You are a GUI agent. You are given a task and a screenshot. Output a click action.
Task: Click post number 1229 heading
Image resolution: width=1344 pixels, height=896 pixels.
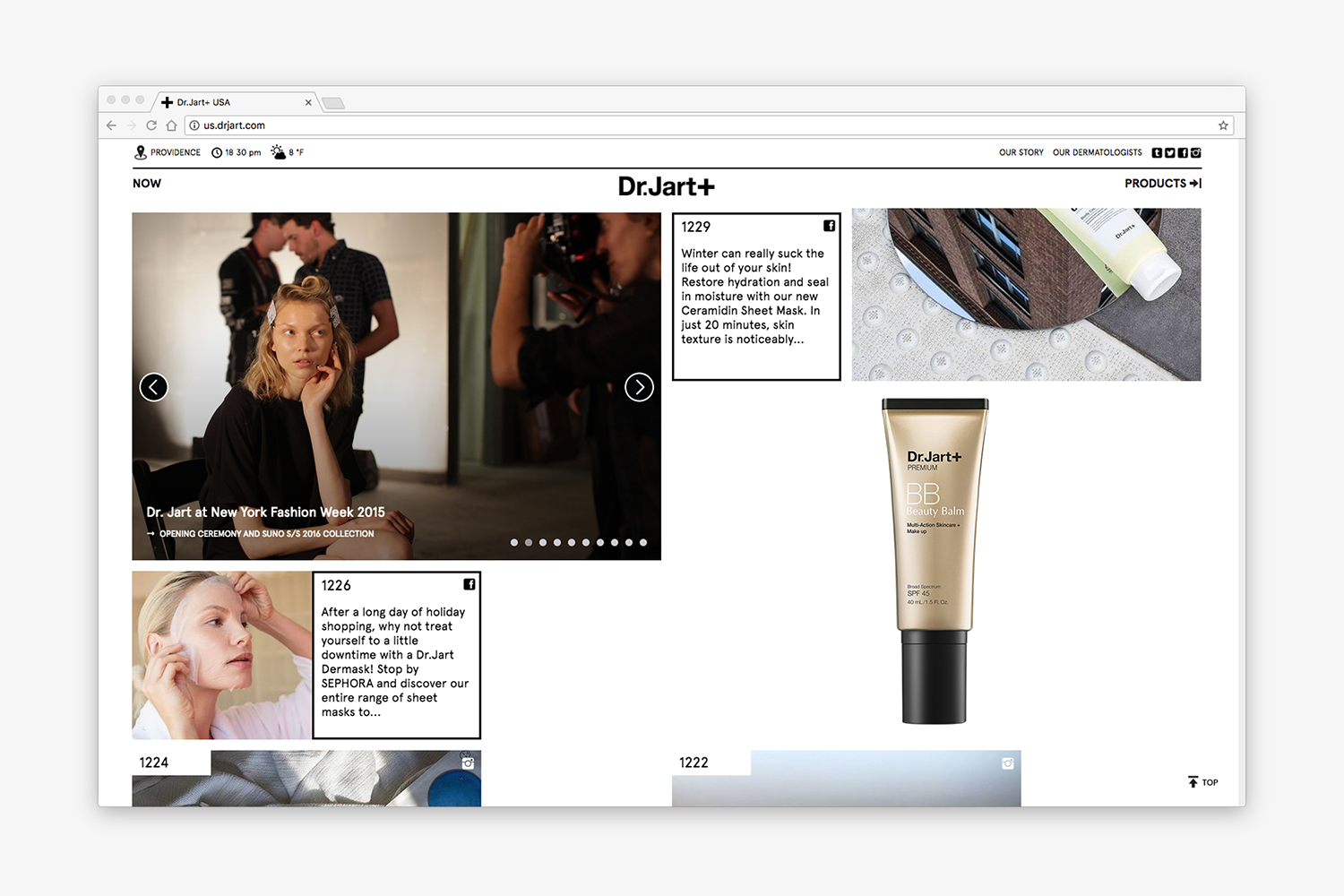(x=696, y=228)
